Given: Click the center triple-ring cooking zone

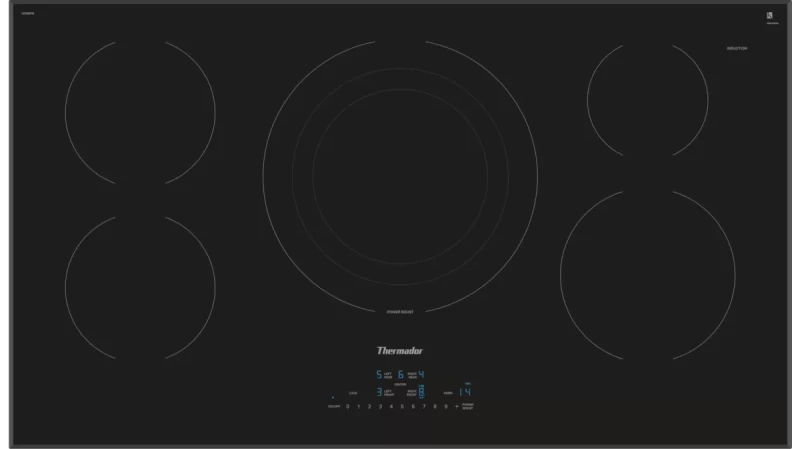Looking at the screenshot, I should [400, 176].
